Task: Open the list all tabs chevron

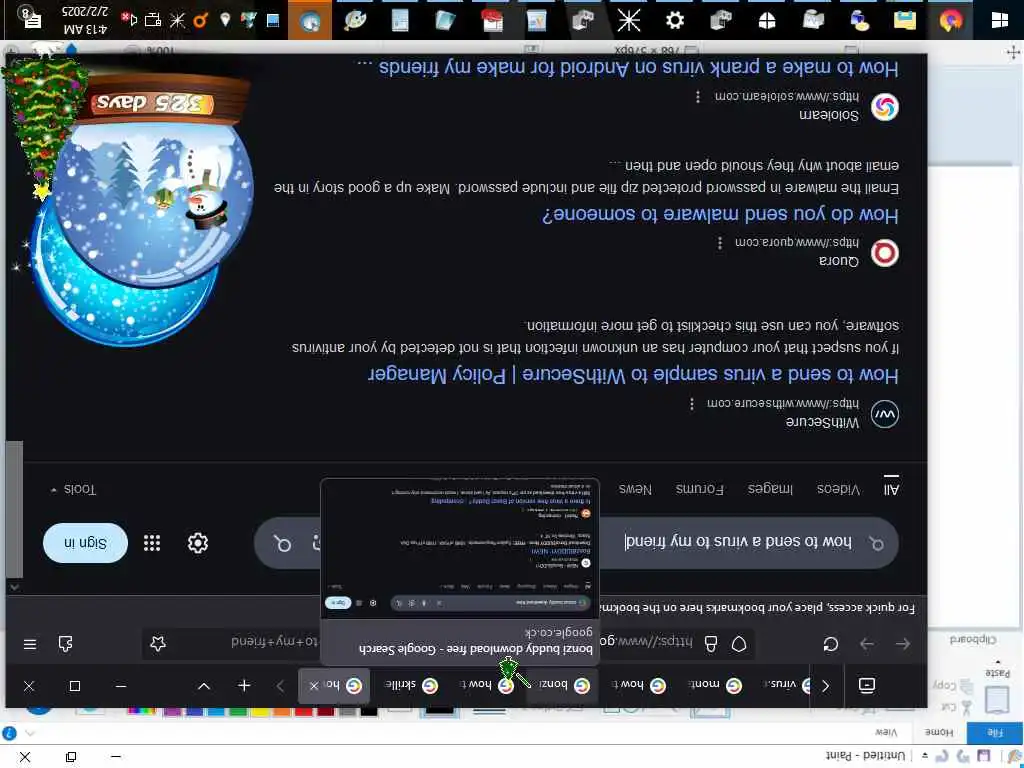Action: coord(204,686)
